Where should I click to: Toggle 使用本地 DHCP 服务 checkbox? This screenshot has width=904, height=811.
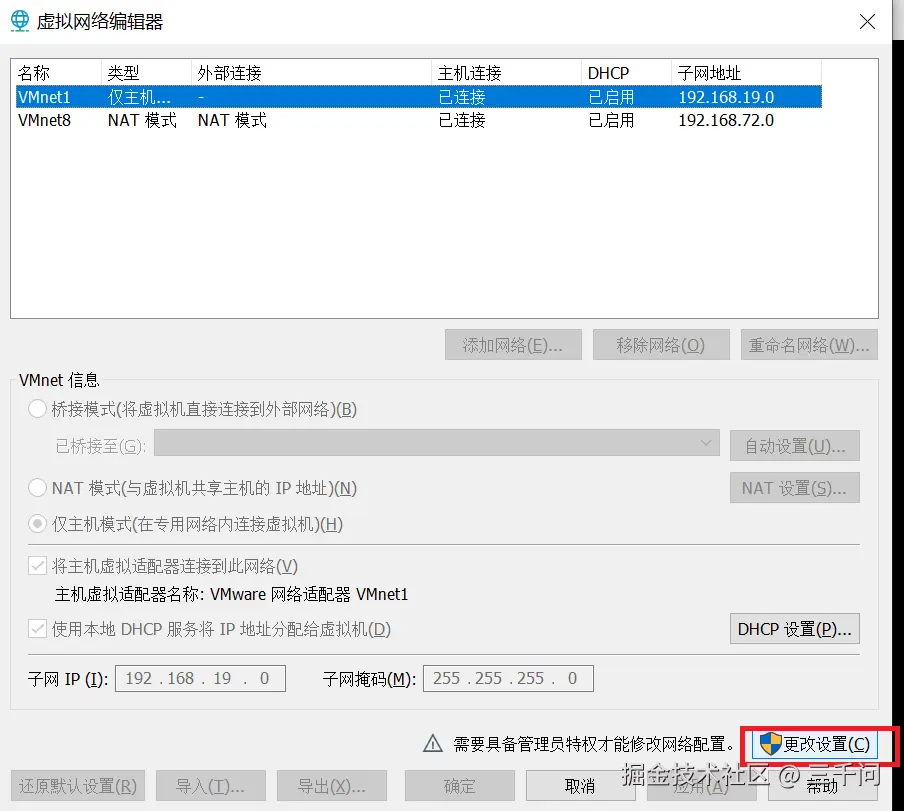click(37, 628)
